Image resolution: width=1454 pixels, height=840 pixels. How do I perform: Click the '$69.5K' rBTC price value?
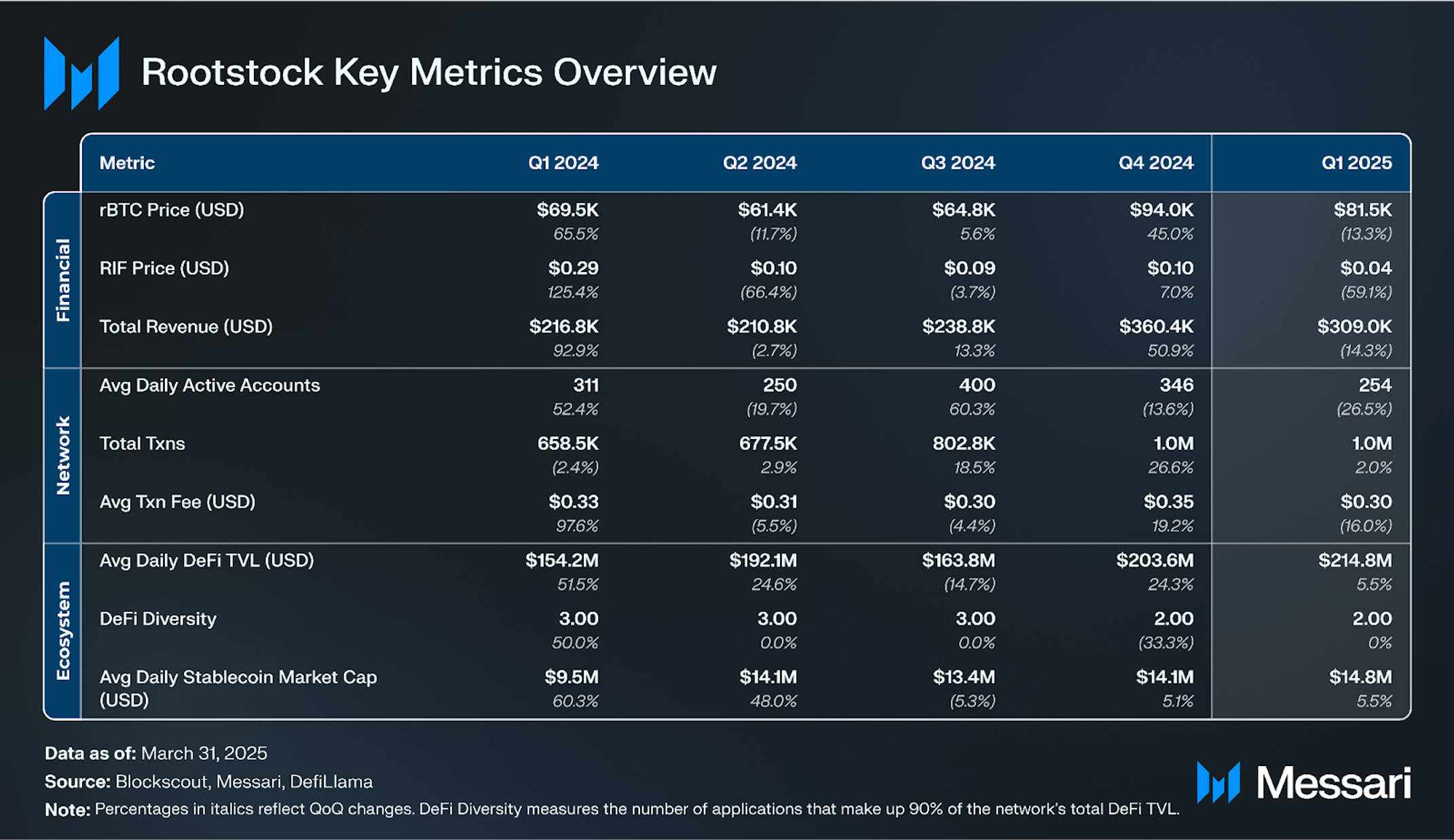[x=567, y=210]
